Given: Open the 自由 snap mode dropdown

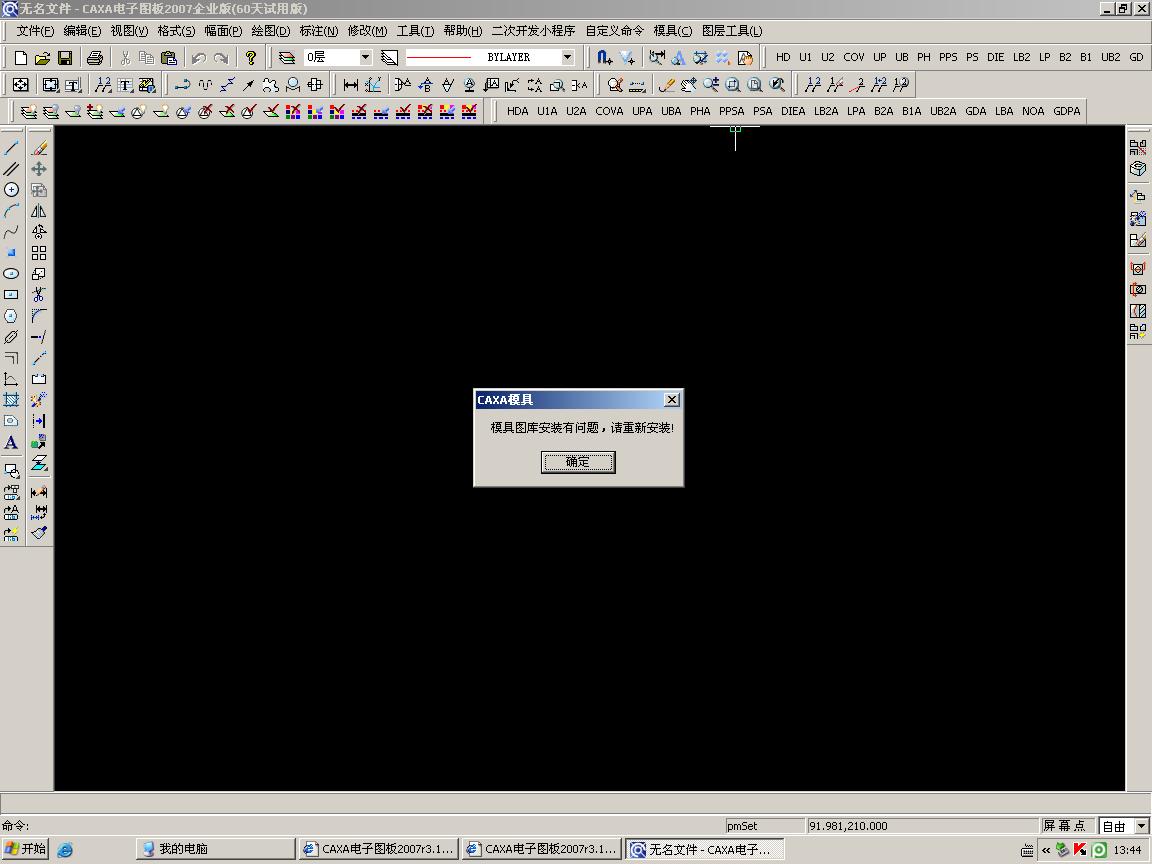Looking at the screenshot, I should tap(1141, 827).
